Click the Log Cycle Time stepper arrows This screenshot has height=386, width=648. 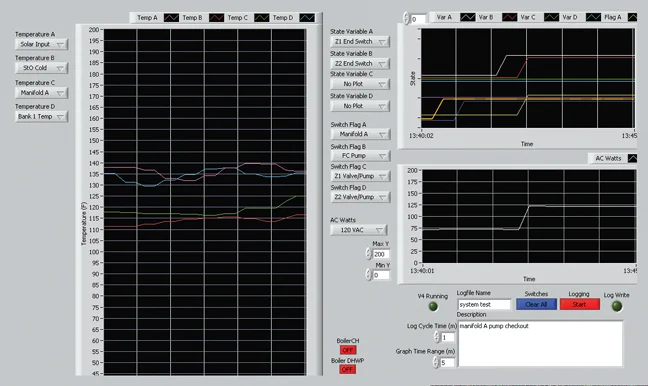coord(437,337)
